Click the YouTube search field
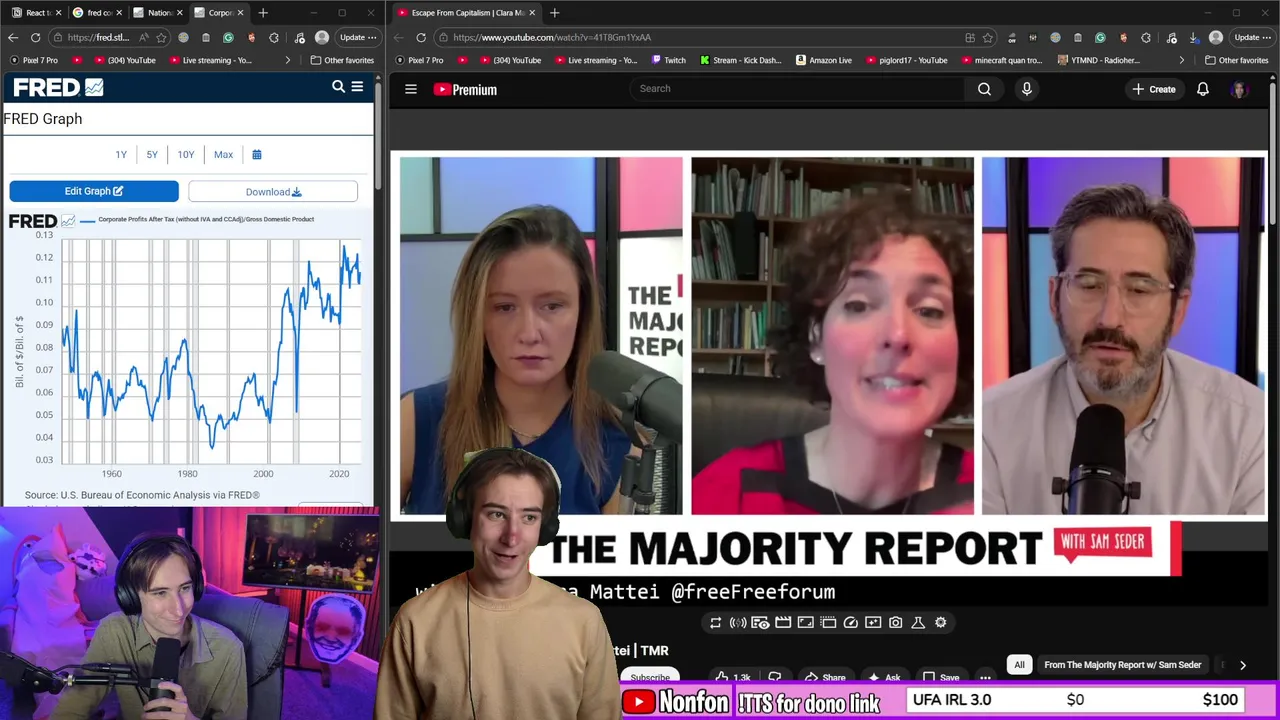This screenshot has height=720, width=1280. click(x=797, y=89)
